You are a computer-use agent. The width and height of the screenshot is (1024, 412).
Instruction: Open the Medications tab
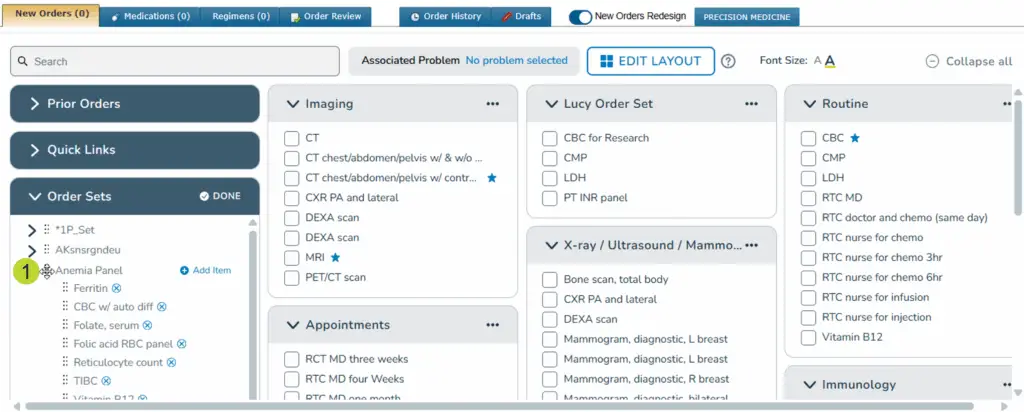(149, 17)
